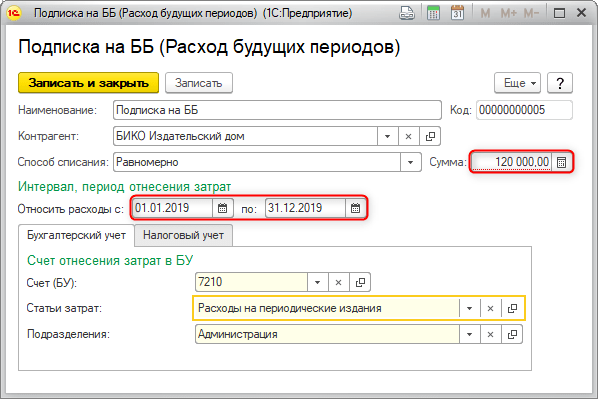Switch to the Налоговый учет tab
This screenshot has width=598, height=399.
(x=183, y=235)
